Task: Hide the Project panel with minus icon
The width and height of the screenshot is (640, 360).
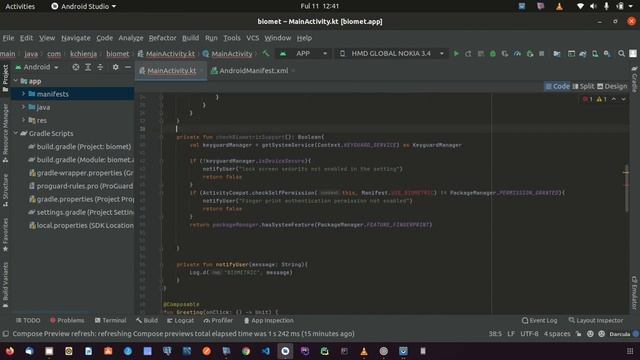Action: [128, 67]
